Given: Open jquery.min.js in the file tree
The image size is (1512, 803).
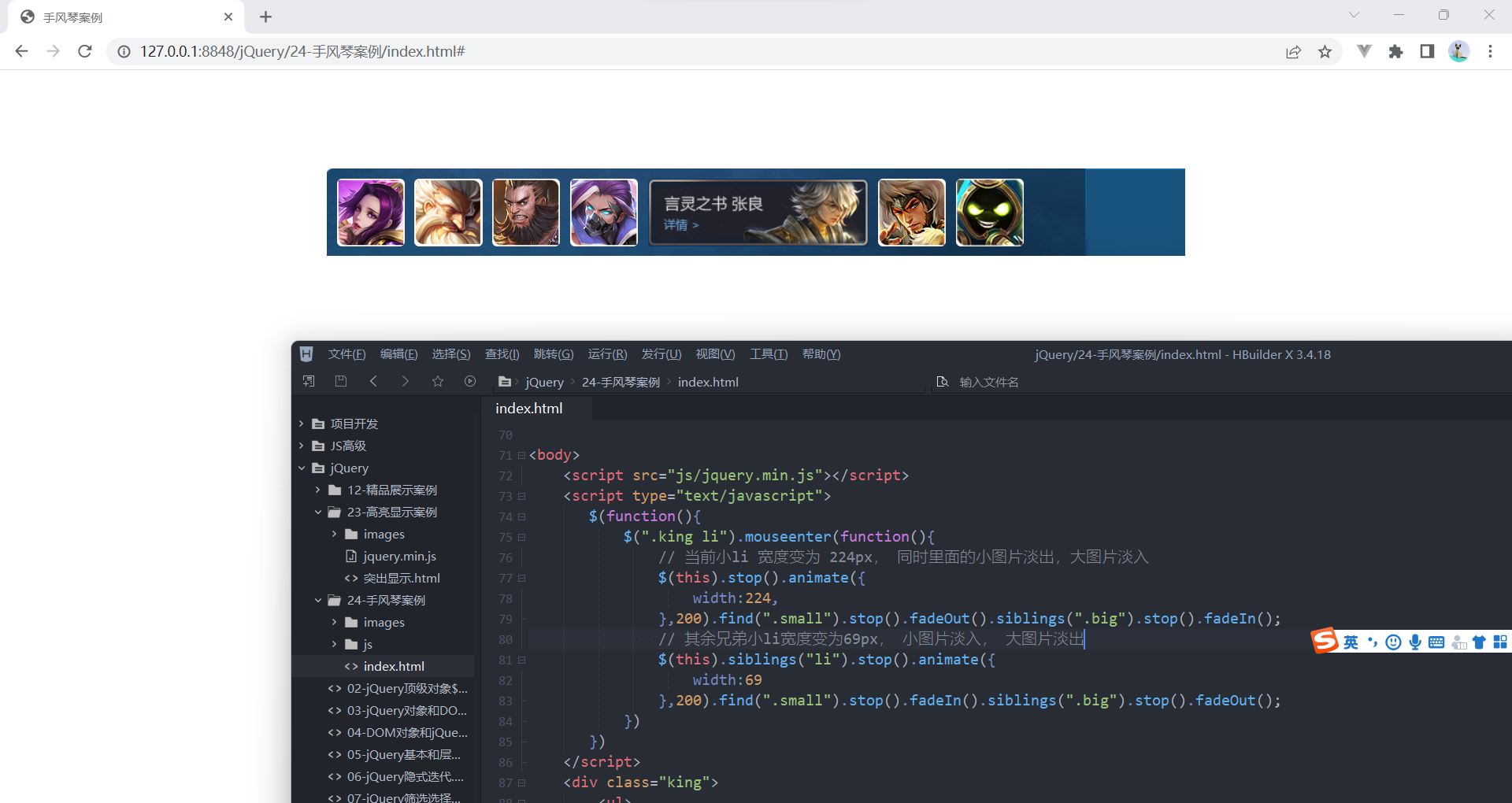Looking at the screenshot, I should (x=399, y=556).
